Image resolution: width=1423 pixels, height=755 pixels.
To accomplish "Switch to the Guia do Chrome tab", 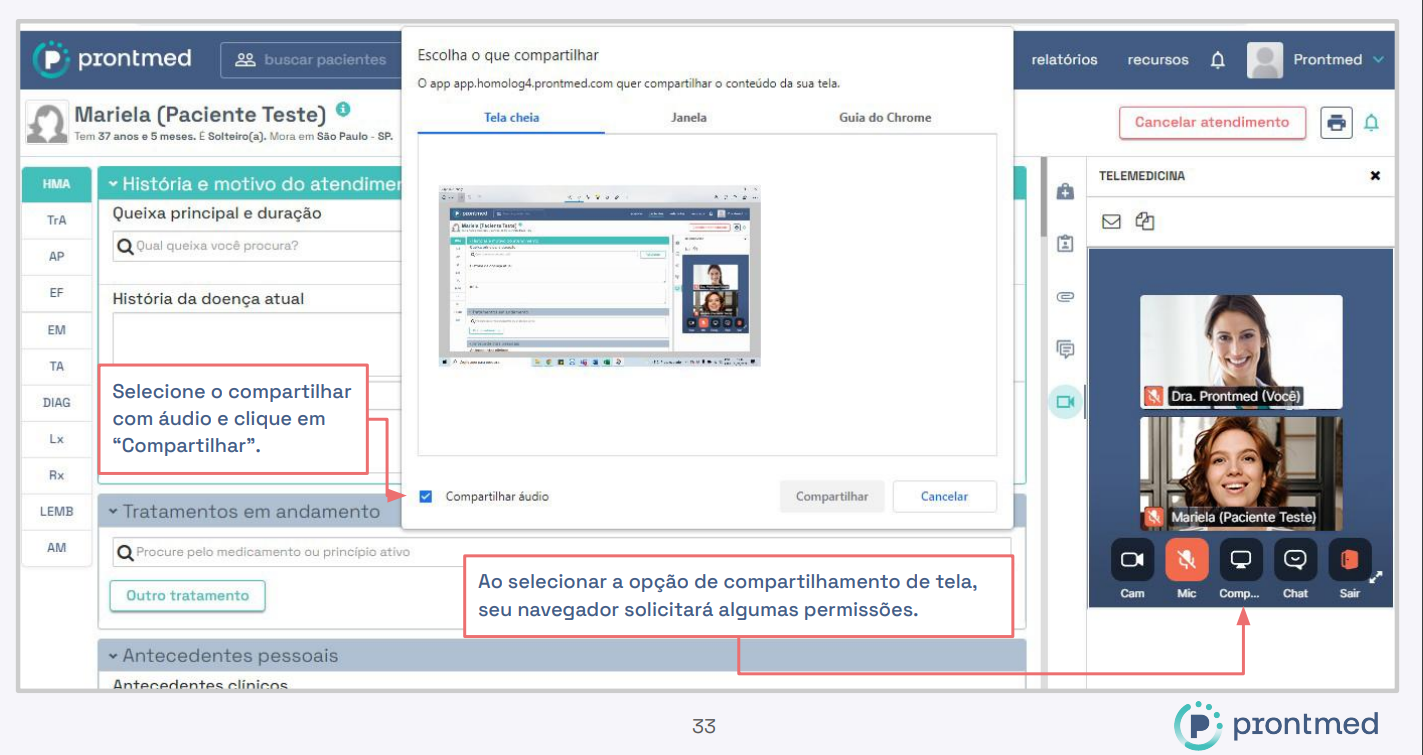I will [x=884, y=118].
